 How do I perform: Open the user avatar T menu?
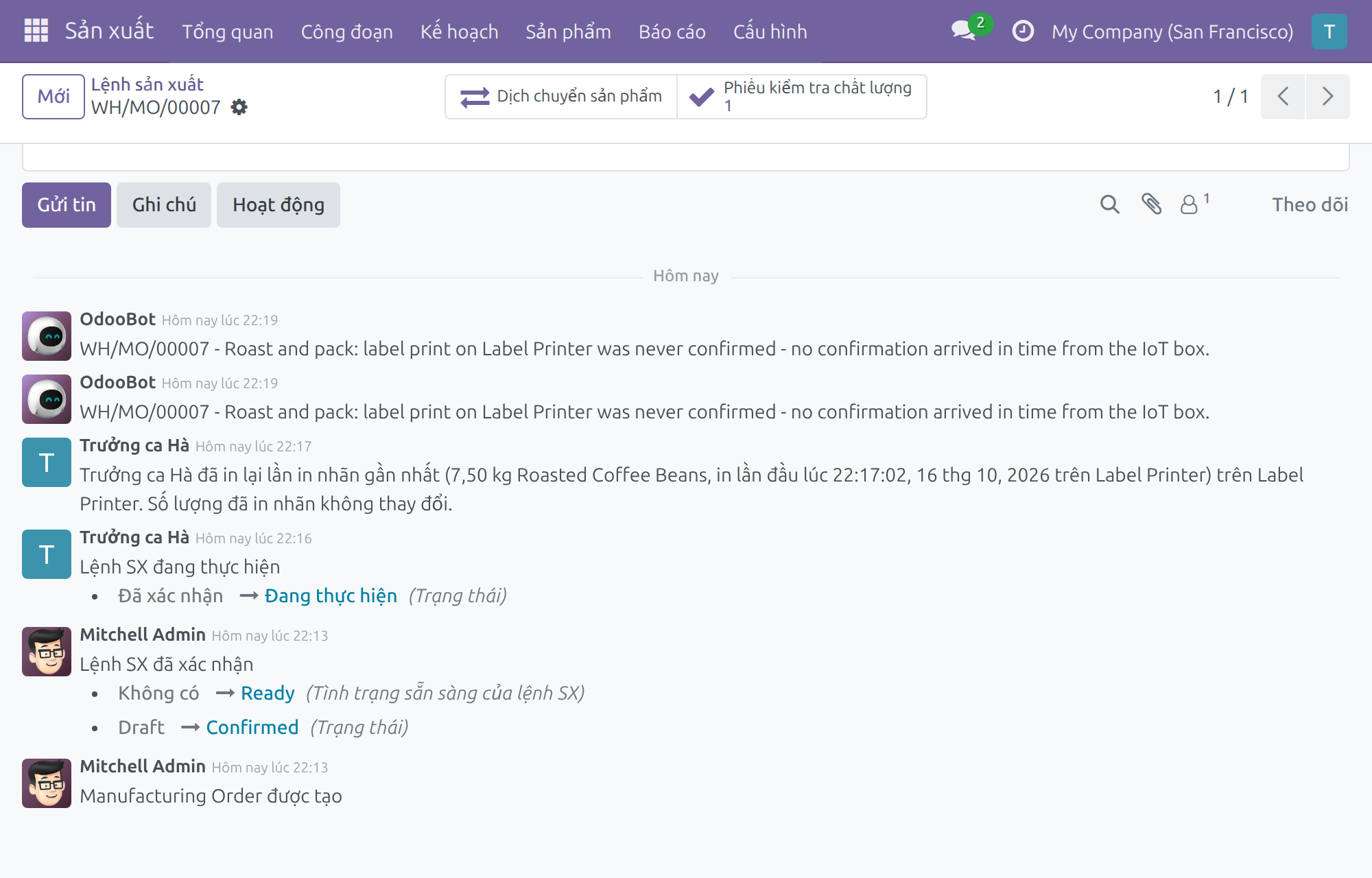click(1329, 32)
